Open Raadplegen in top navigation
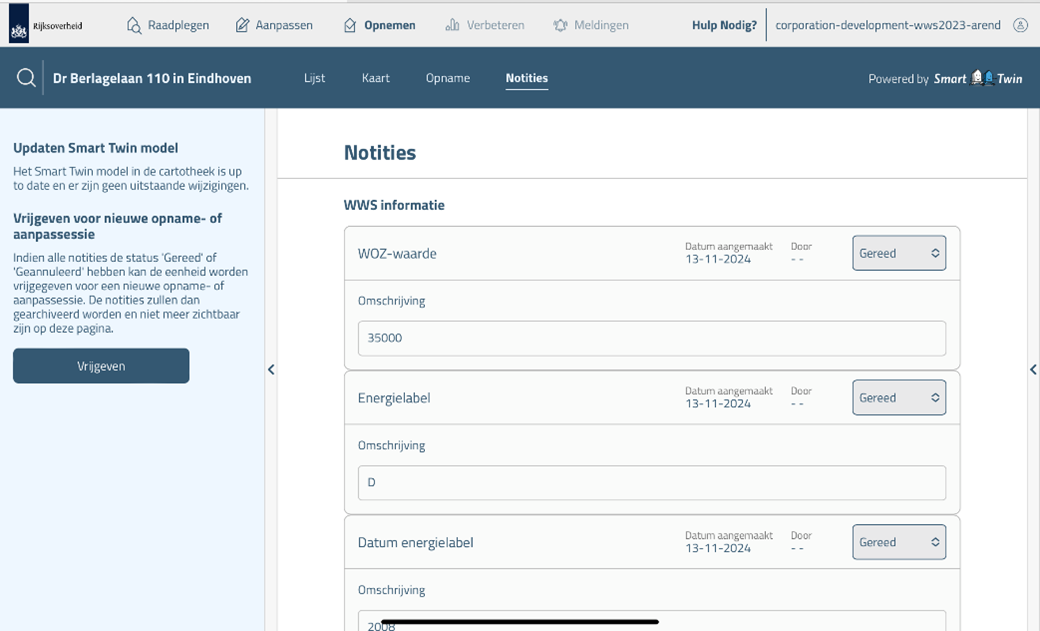The width and height of the screenshot is (1040, 631). [168, 25]
